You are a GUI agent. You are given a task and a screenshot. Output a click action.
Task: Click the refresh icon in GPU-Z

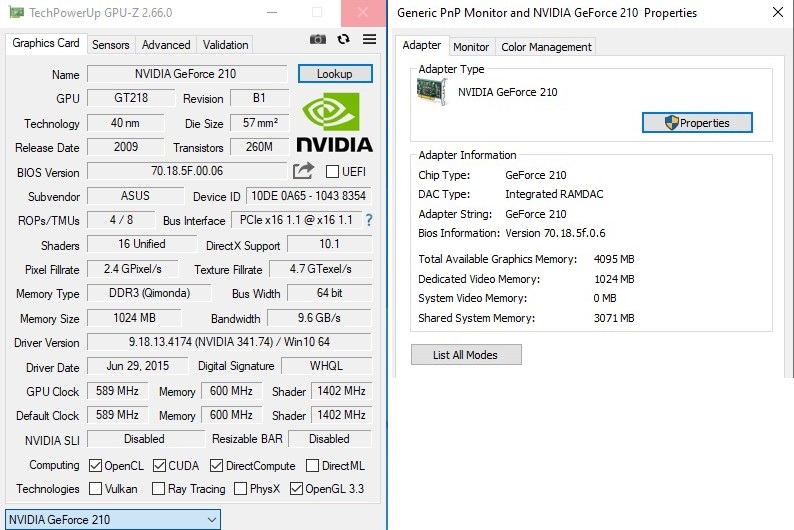point(344,39)
